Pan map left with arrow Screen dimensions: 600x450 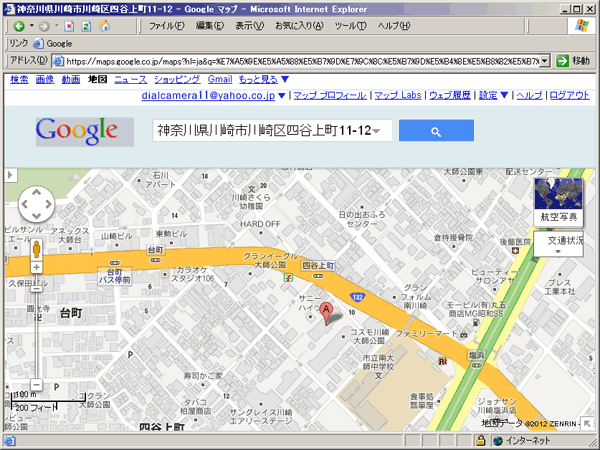point(25,204)
